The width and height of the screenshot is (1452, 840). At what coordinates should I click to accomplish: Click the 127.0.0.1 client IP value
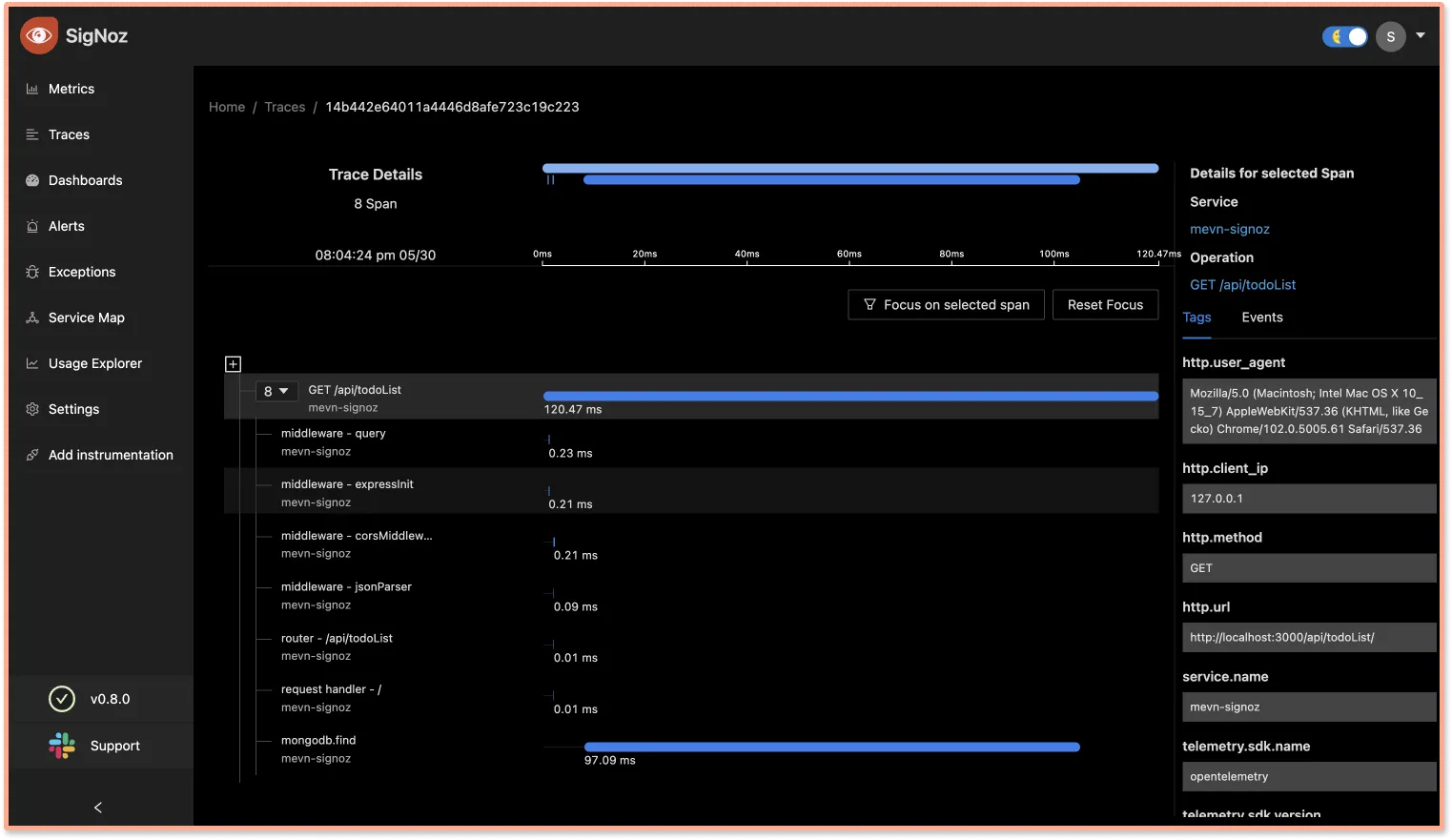point(1309,499)
